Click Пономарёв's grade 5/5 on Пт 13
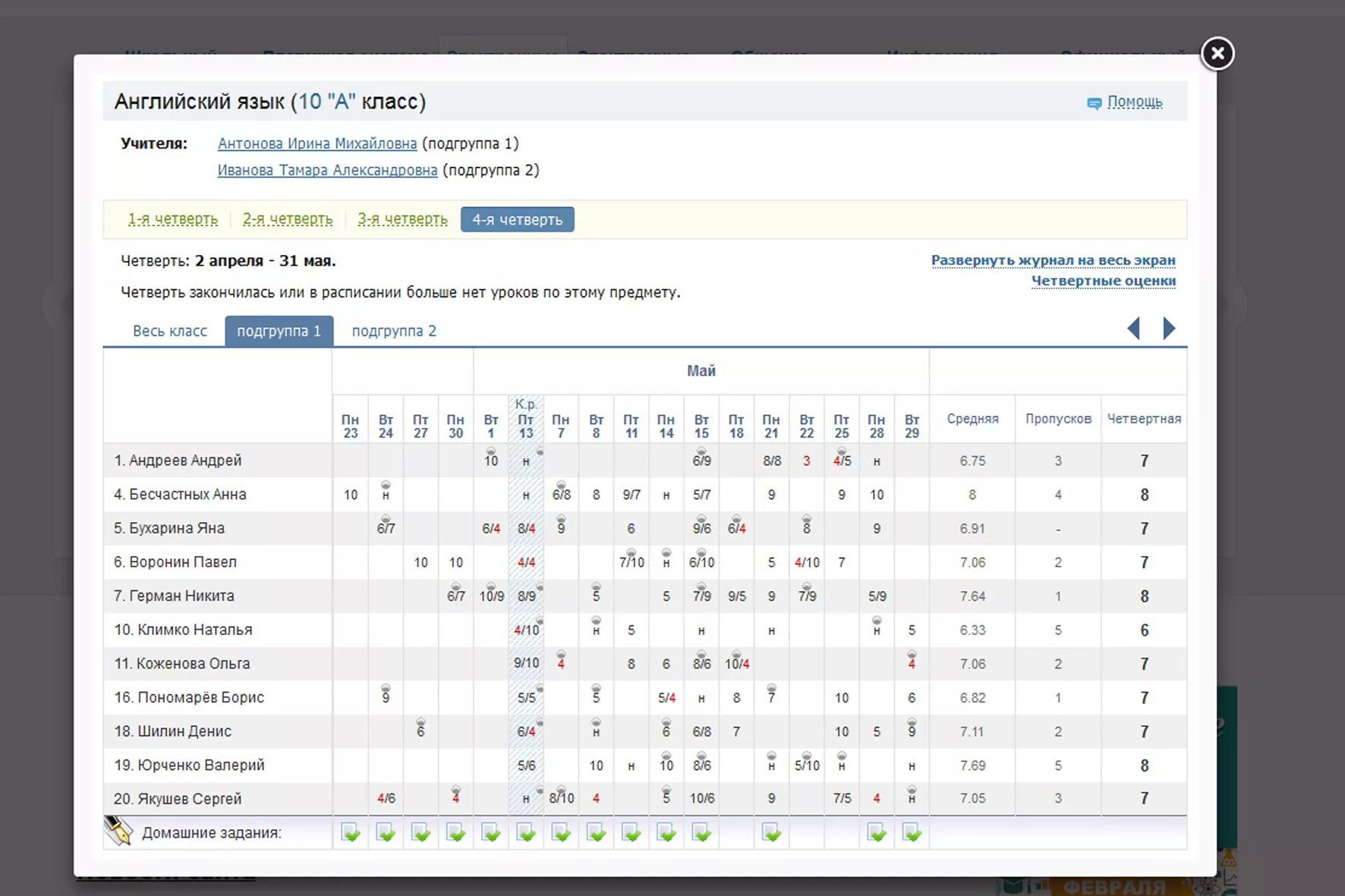This screenshot has height=896, width=1345. click(x=526, y=697)
